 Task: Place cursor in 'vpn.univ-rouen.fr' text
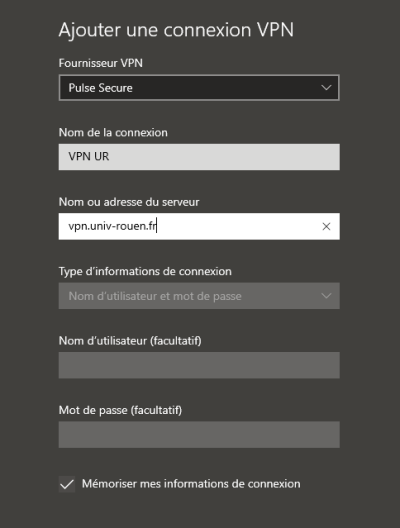point(112,226)
